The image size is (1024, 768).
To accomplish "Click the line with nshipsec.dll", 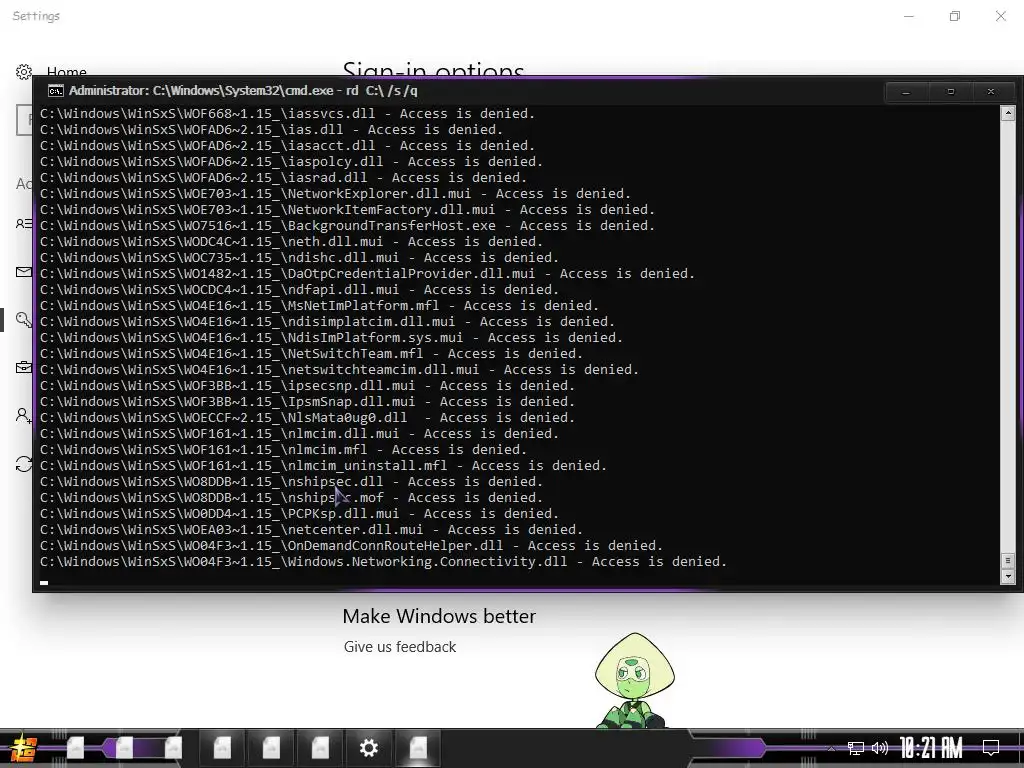I will [x=291, y=481].
